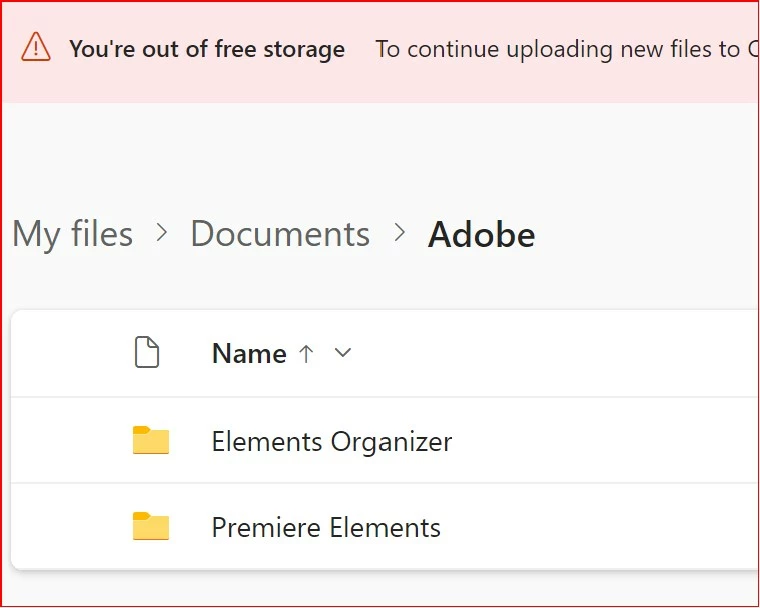Click the ascending sort arrow beside Name
This screenshot has height=608, width=760.
point(307,353)
